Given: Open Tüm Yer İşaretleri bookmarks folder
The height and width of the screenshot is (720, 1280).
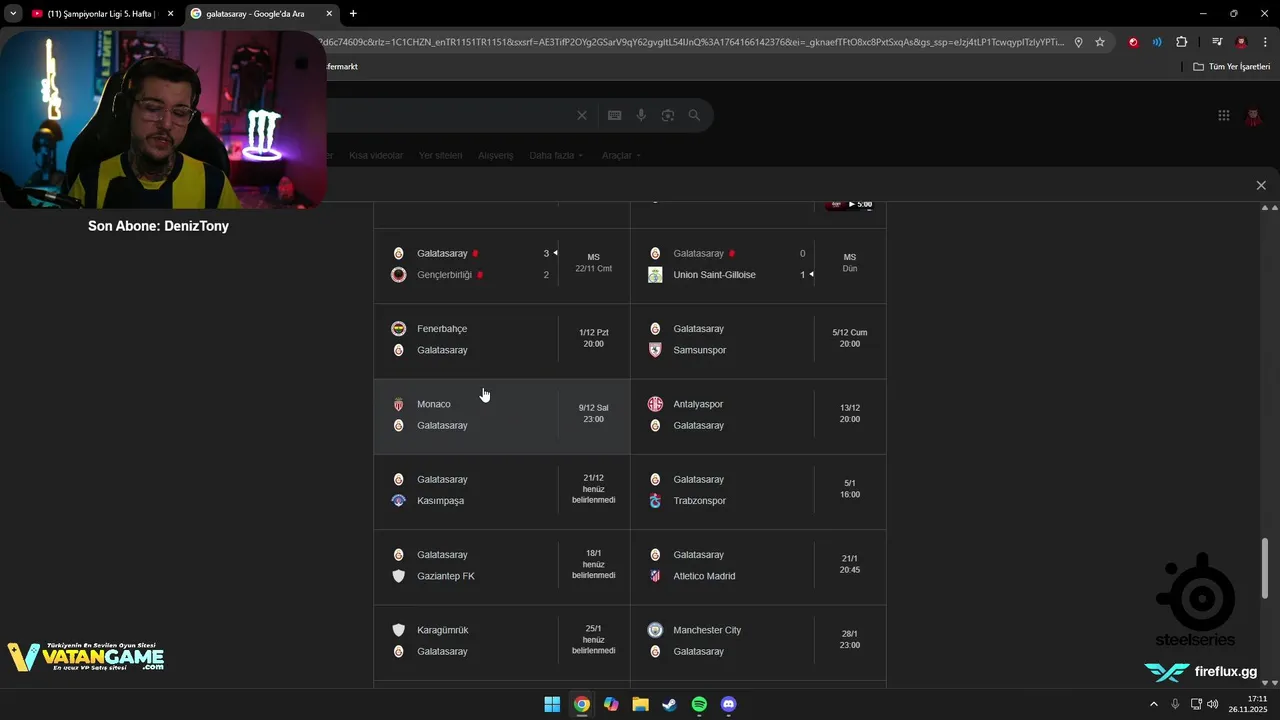Looking at the screenshot, I should click(1232, 67).
